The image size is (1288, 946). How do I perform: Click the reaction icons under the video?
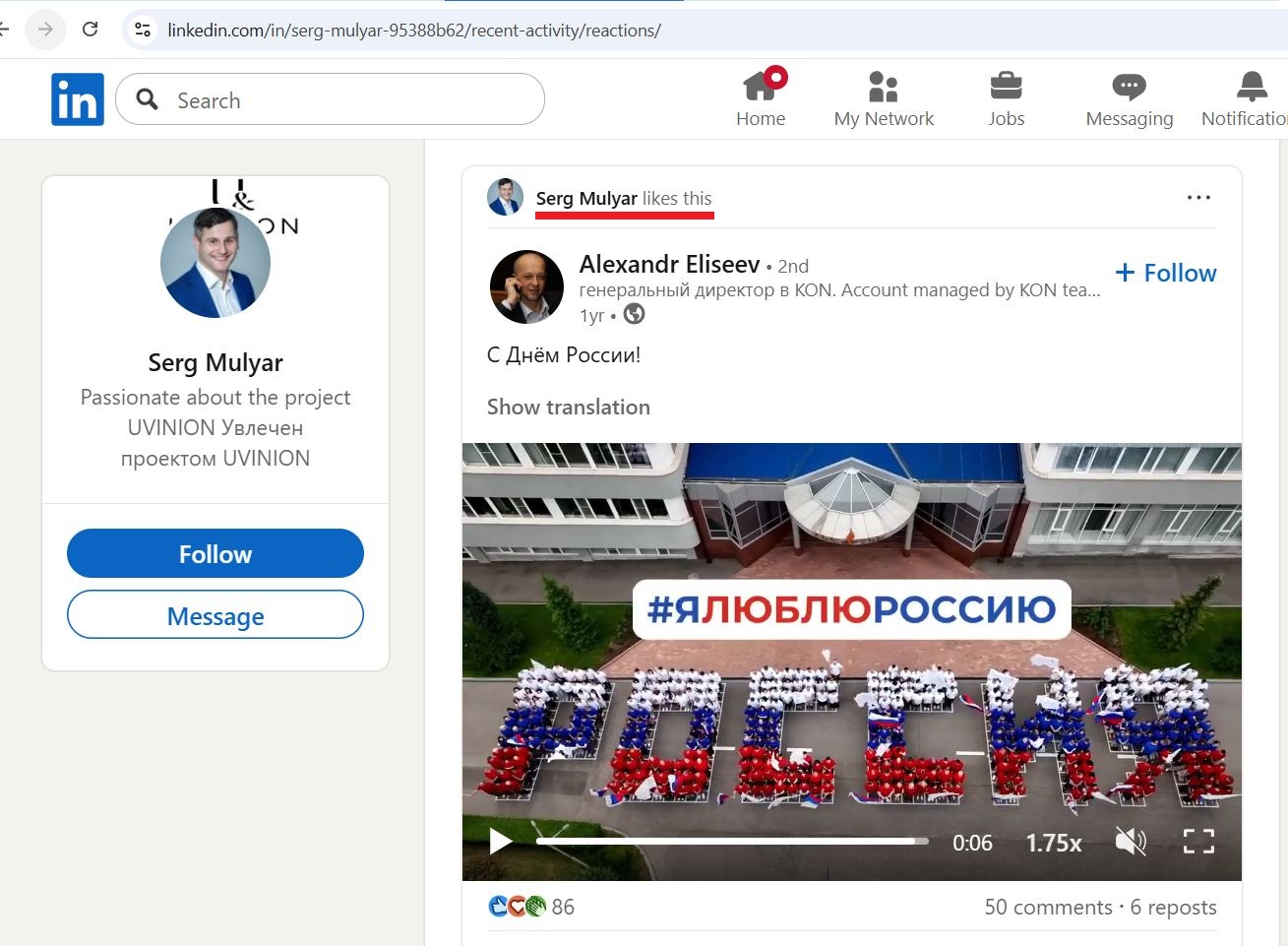(515, 906)
